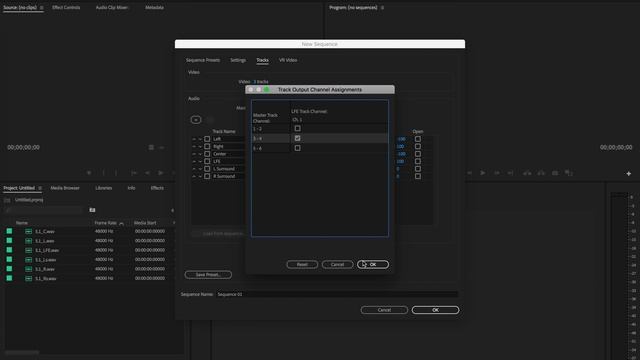Open the Project panel menu icon
The image size is (640, 360).
(40, 188)
